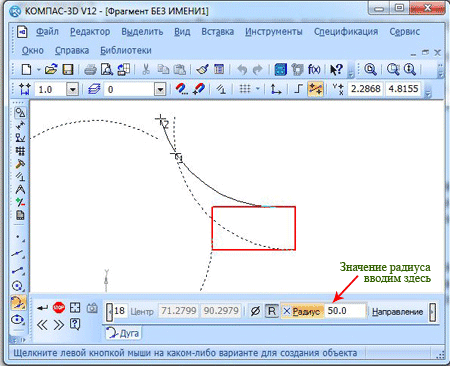This screenshot has width=450, height=366.
Task: Expand overflow chevron after coordinate fields
Action: 428,92
